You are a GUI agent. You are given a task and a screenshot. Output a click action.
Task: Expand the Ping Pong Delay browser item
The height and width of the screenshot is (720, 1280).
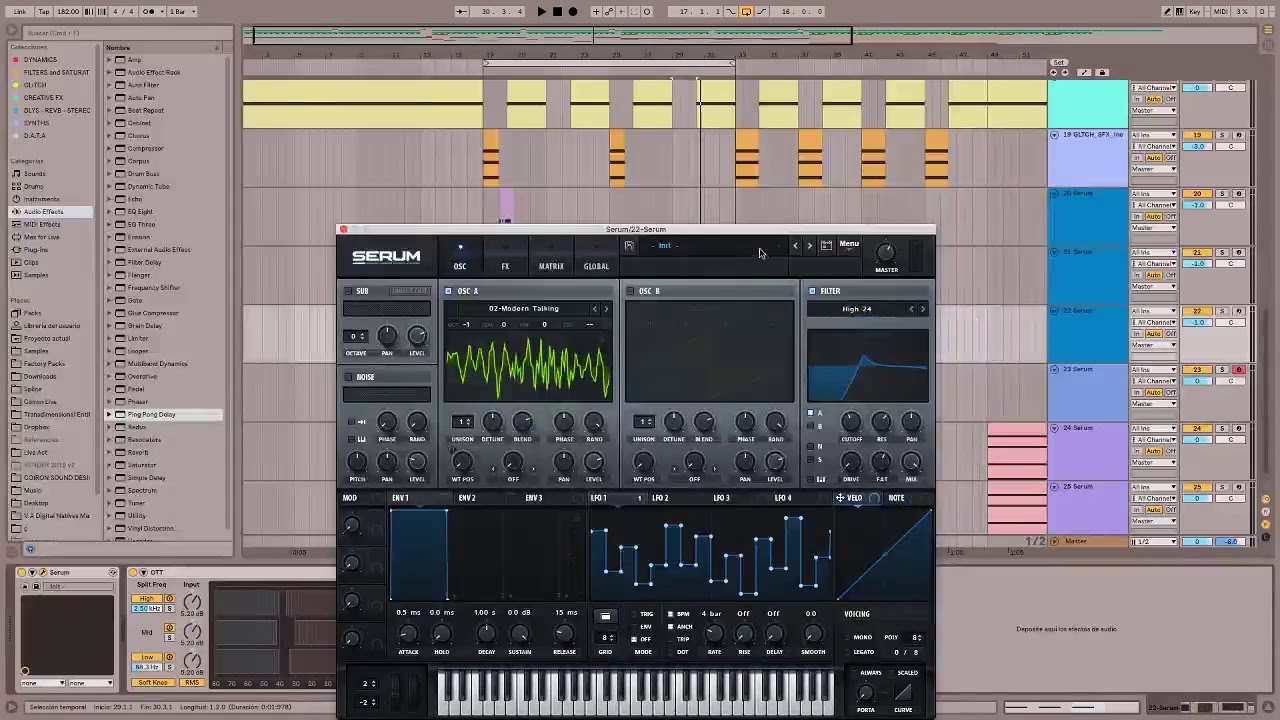(x=110, y=414)
